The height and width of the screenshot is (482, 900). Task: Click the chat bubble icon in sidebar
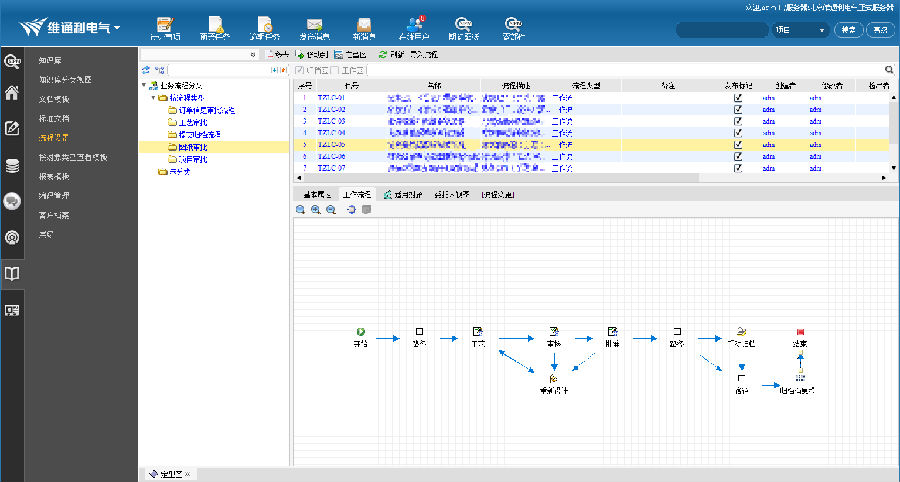pyautogui.click(x=13, y=201)
